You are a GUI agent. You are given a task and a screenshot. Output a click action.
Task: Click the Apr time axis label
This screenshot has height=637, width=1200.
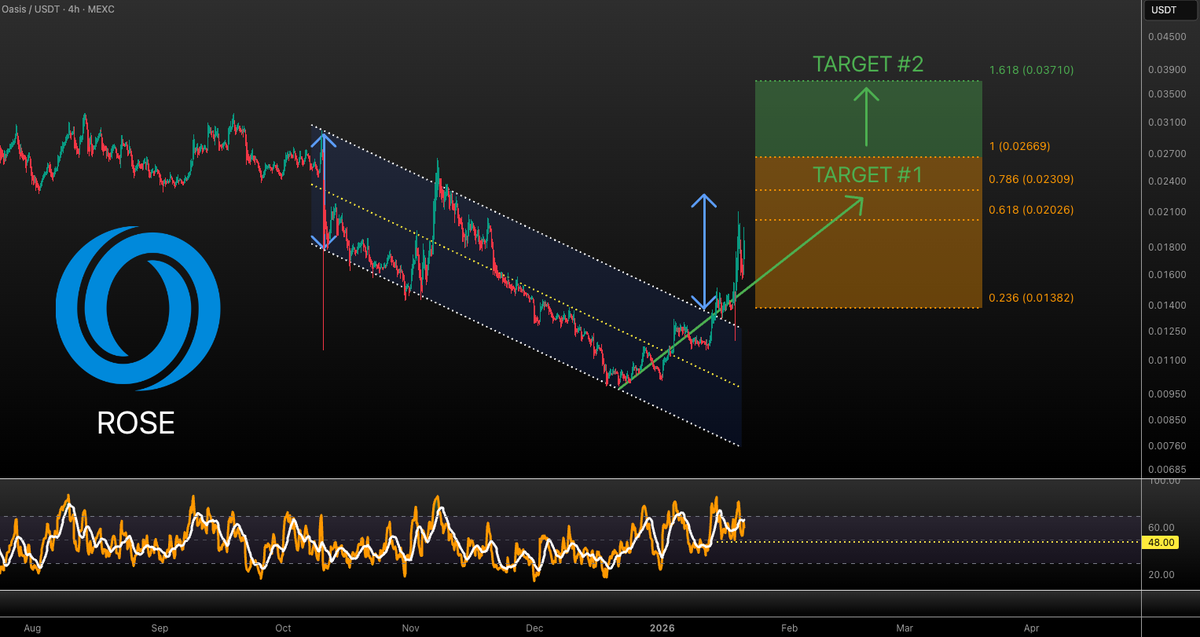tap(1032, 628)
